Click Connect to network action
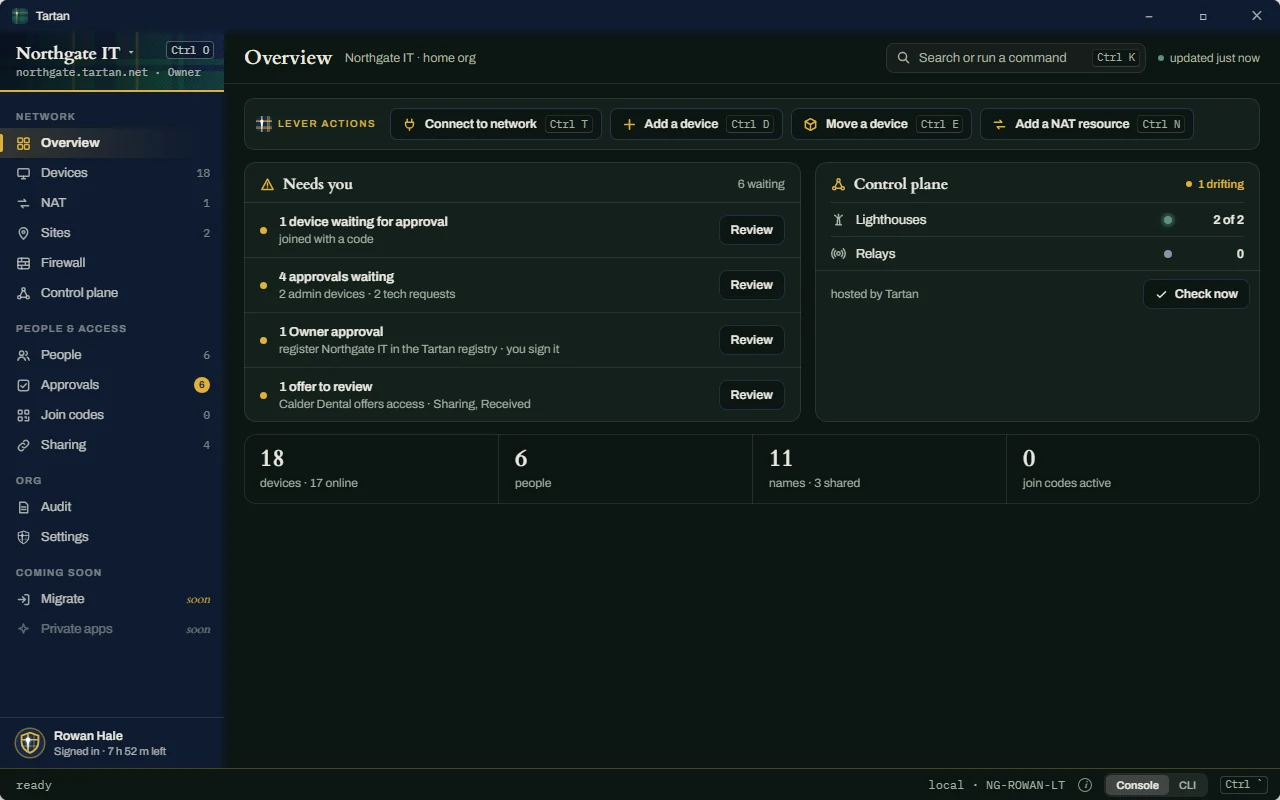 point(496,124)
